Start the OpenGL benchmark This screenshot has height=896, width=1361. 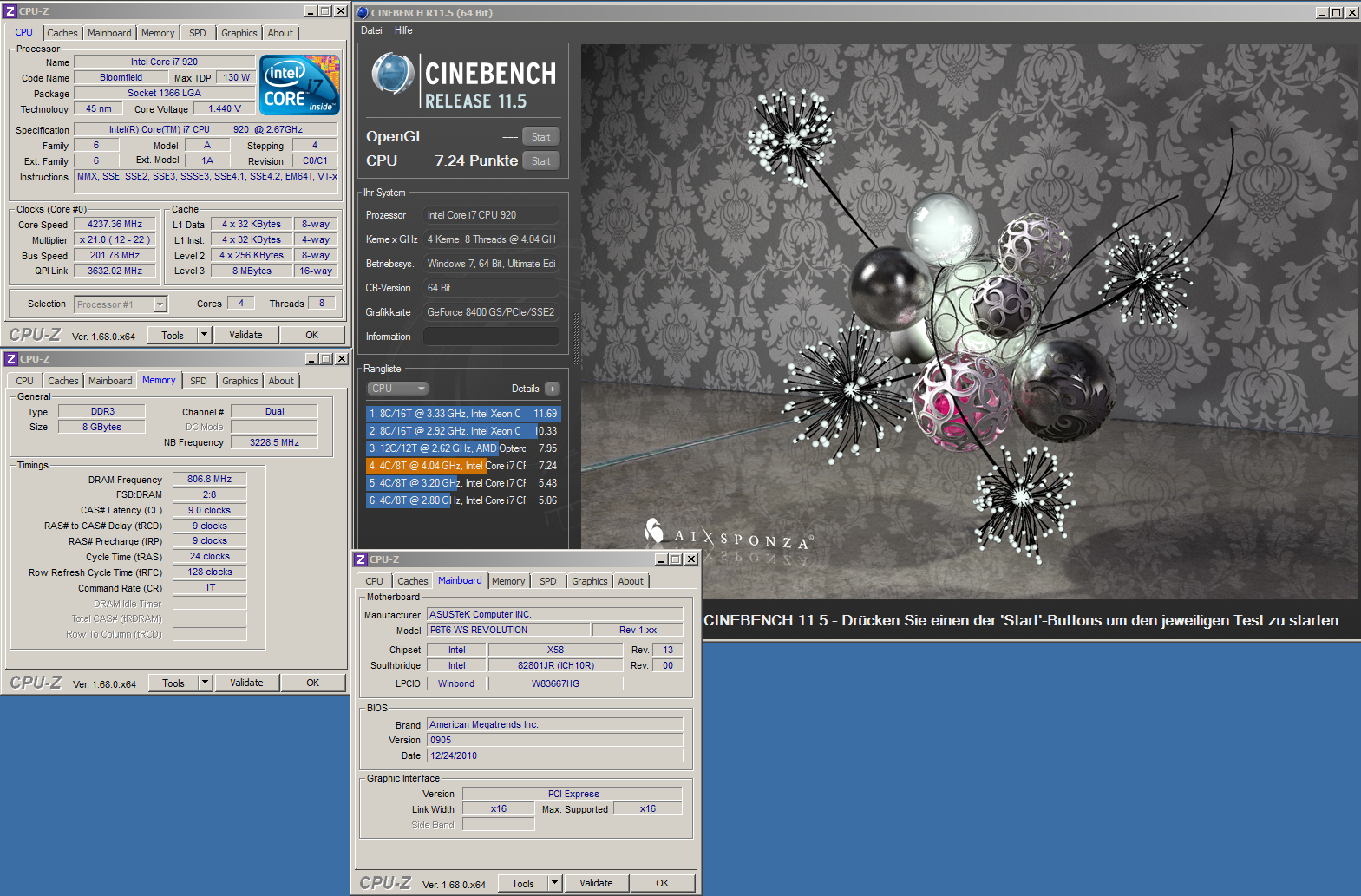(541, 137)
